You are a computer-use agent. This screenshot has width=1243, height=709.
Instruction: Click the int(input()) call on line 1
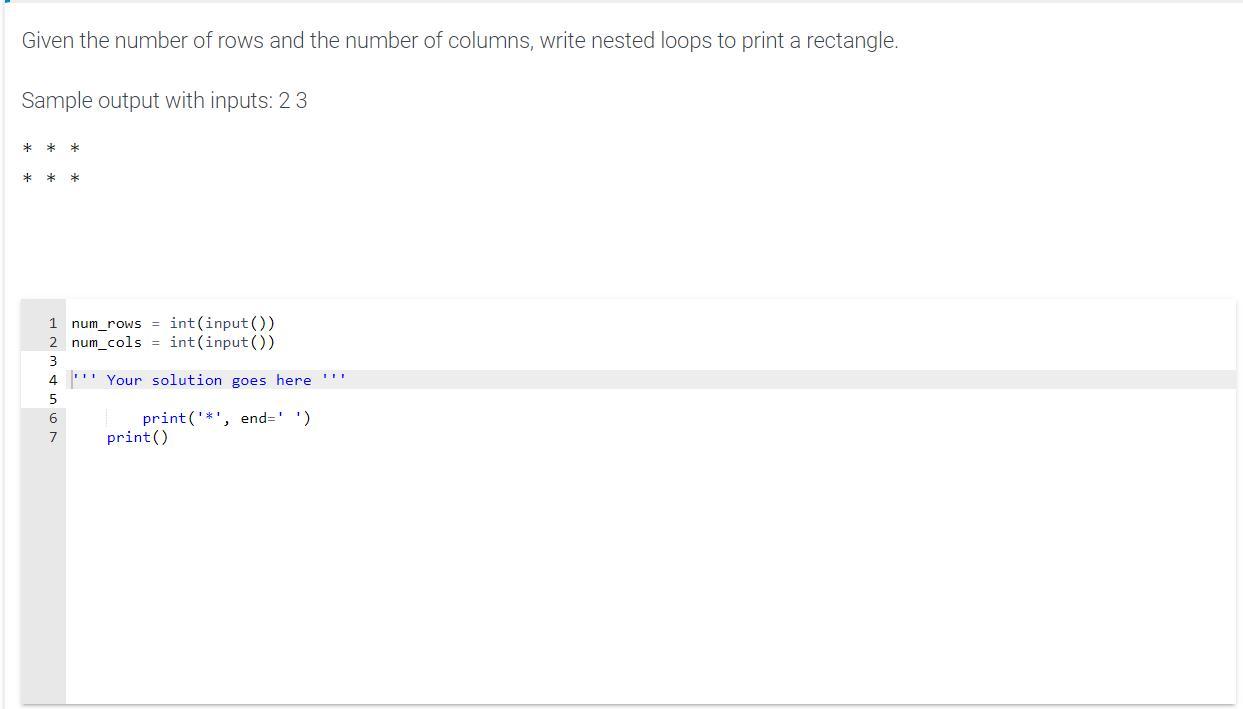[x=222, y=323]
